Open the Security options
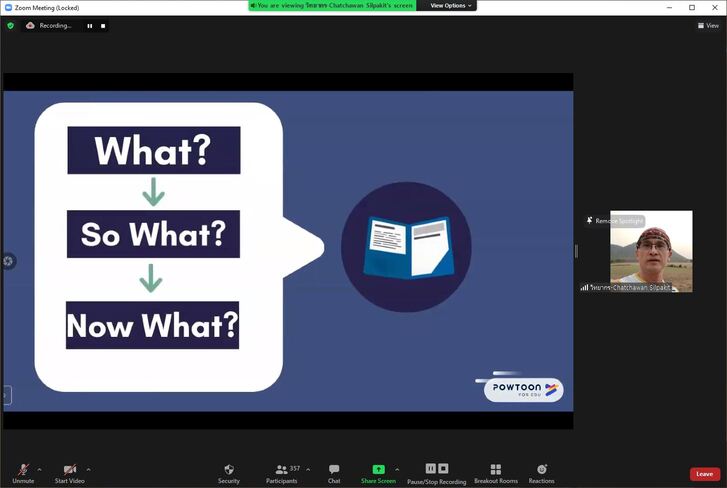This screenshot has height=488, width=727. pyautogui.click(x=229, y=470)
